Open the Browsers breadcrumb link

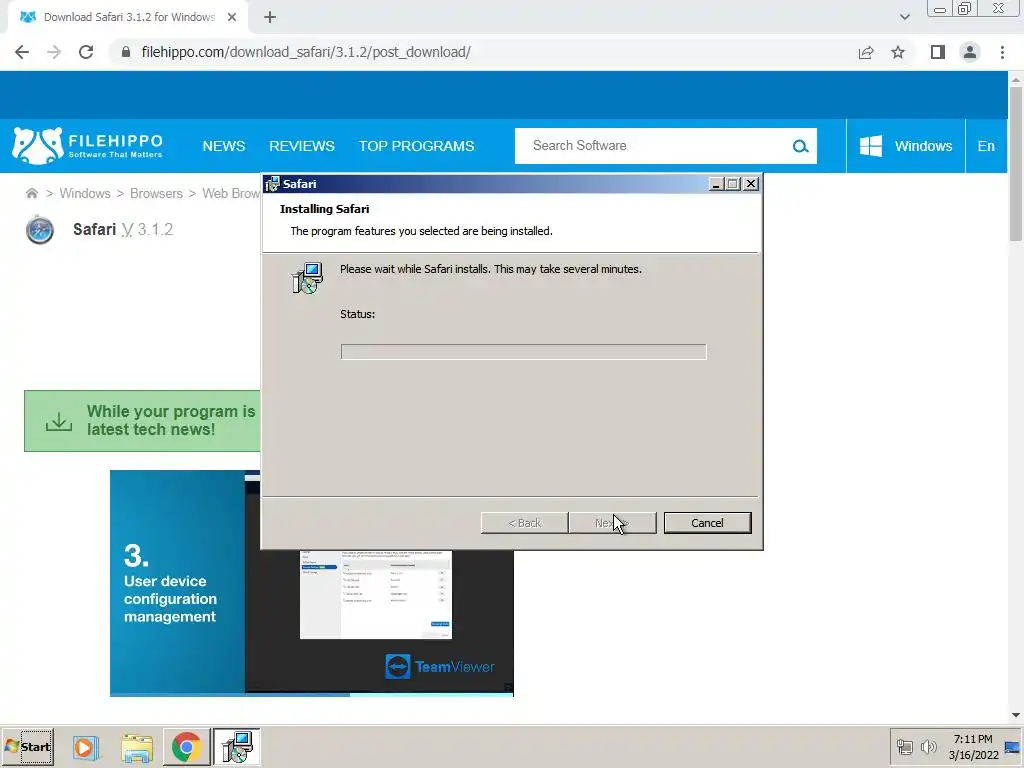coord(156,193)
